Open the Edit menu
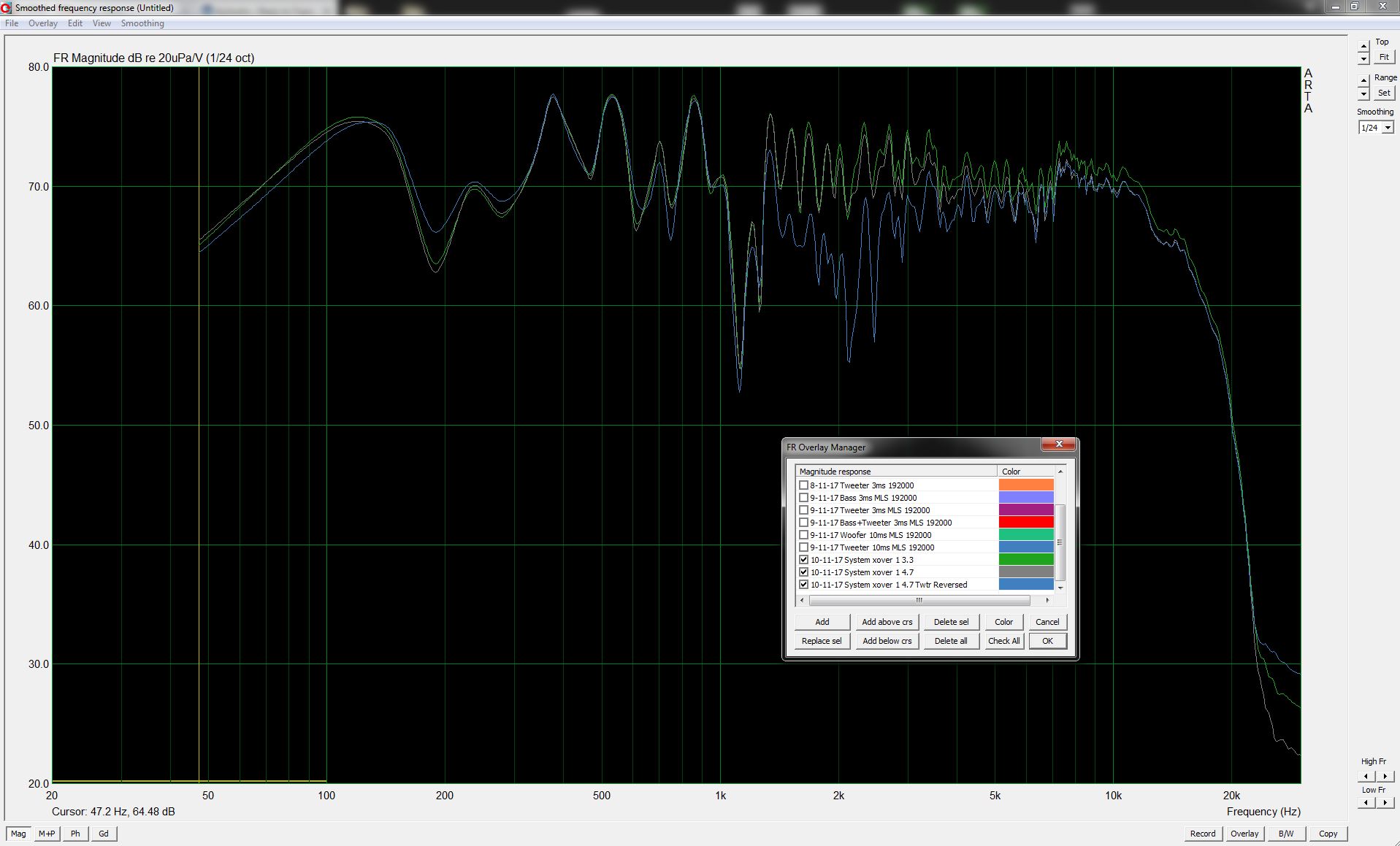 pos(74,23)
